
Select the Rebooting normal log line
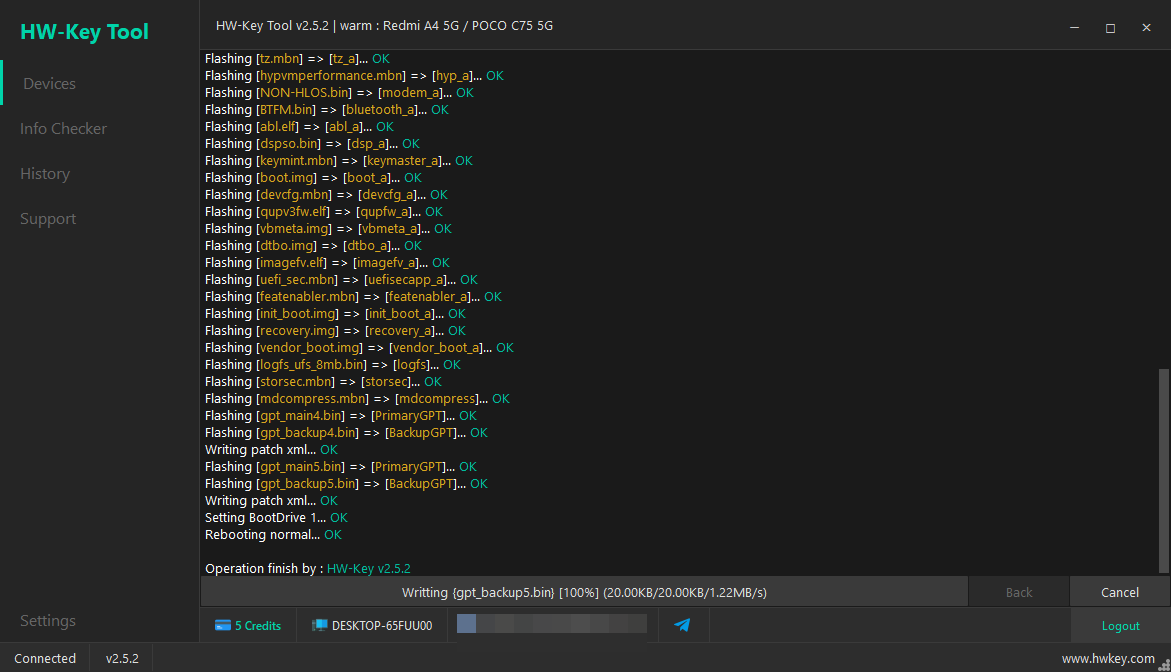[273, 535]
